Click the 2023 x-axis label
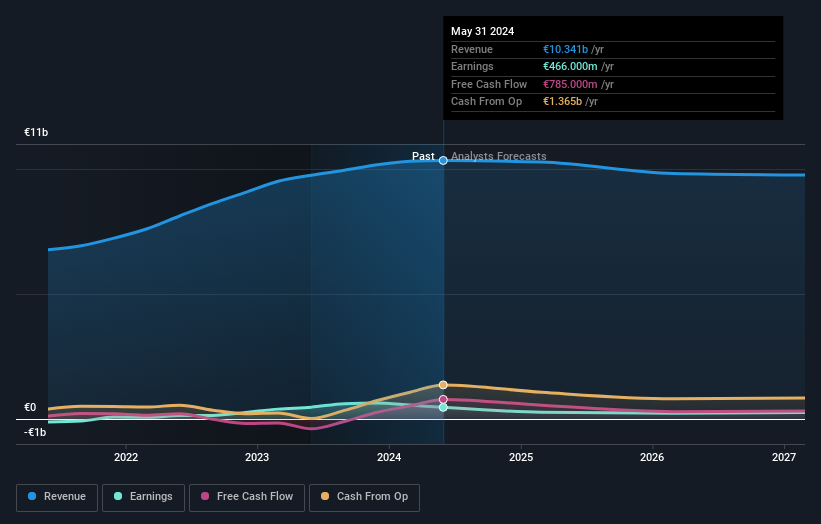The image size is (821, 524). 257,457
